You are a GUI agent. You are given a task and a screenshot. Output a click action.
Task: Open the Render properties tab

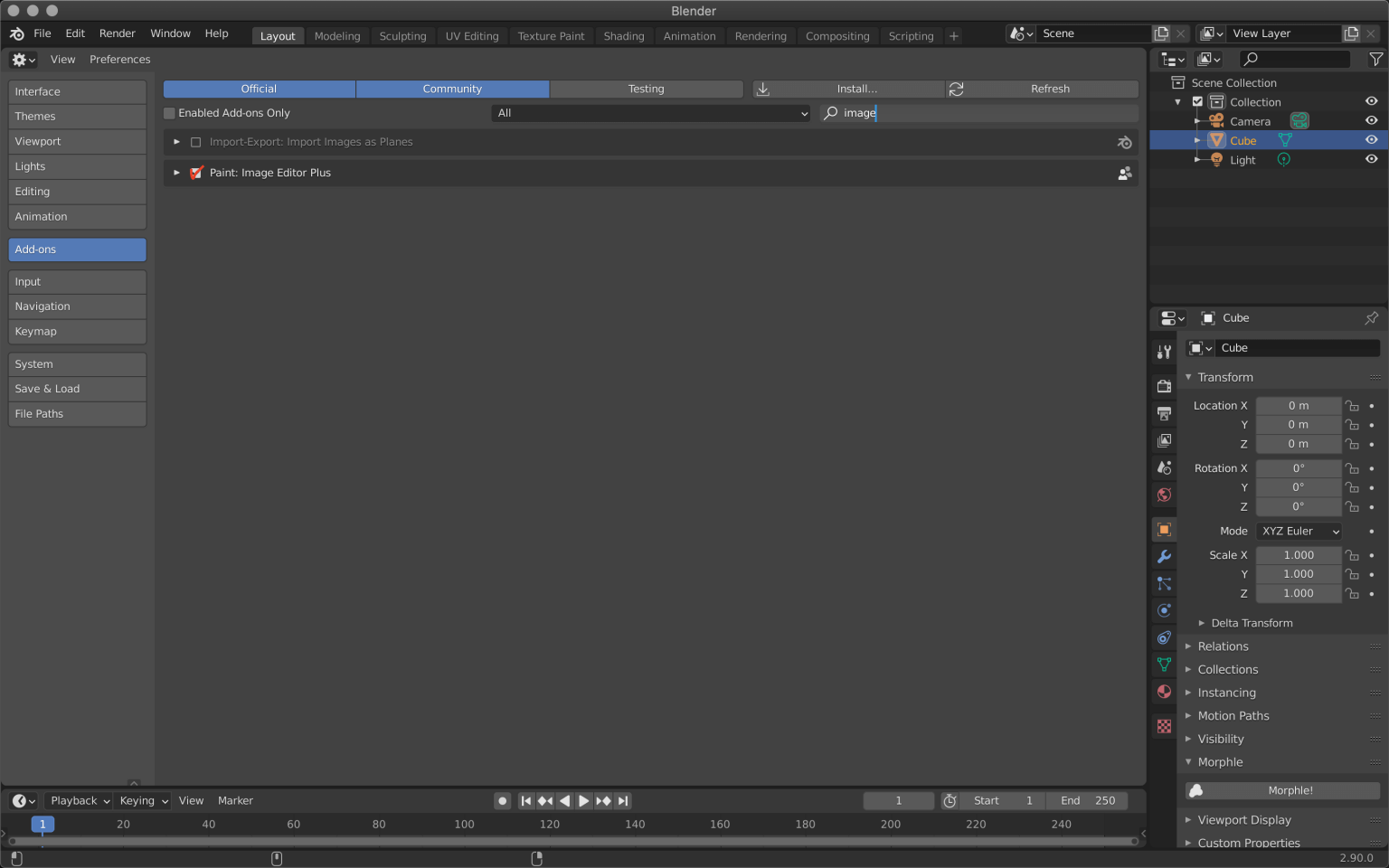[1164, 386]
